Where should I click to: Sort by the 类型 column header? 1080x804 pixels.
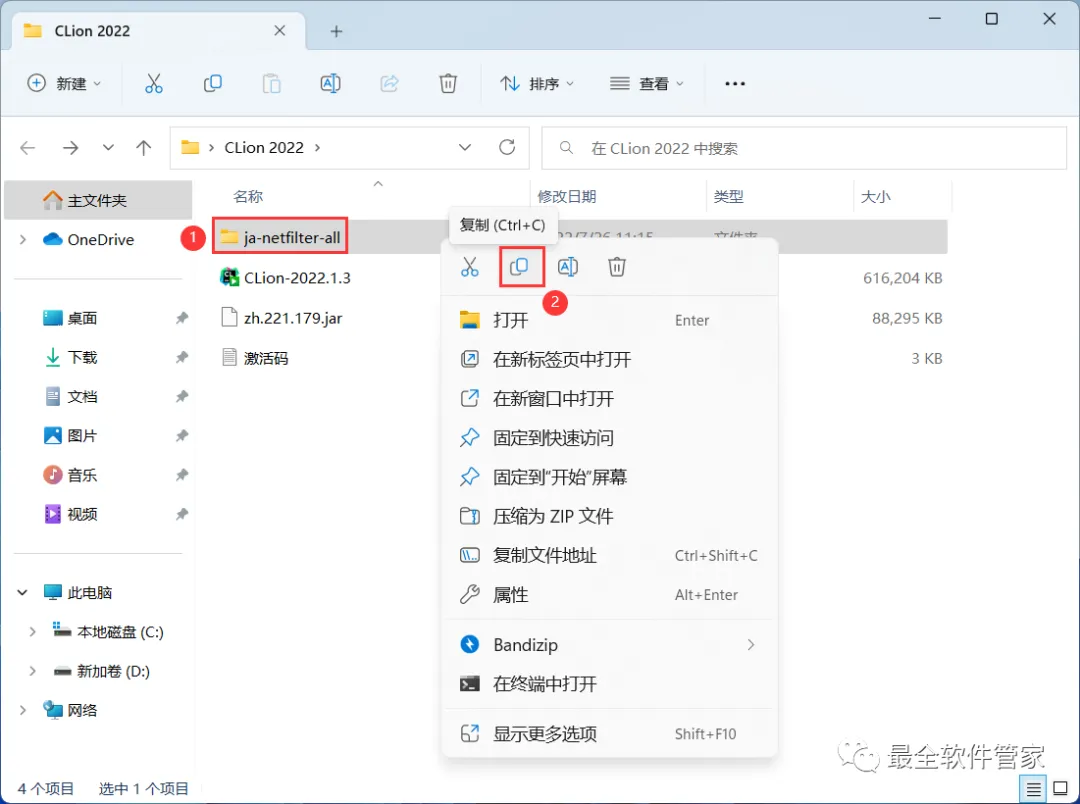point(729,196)
